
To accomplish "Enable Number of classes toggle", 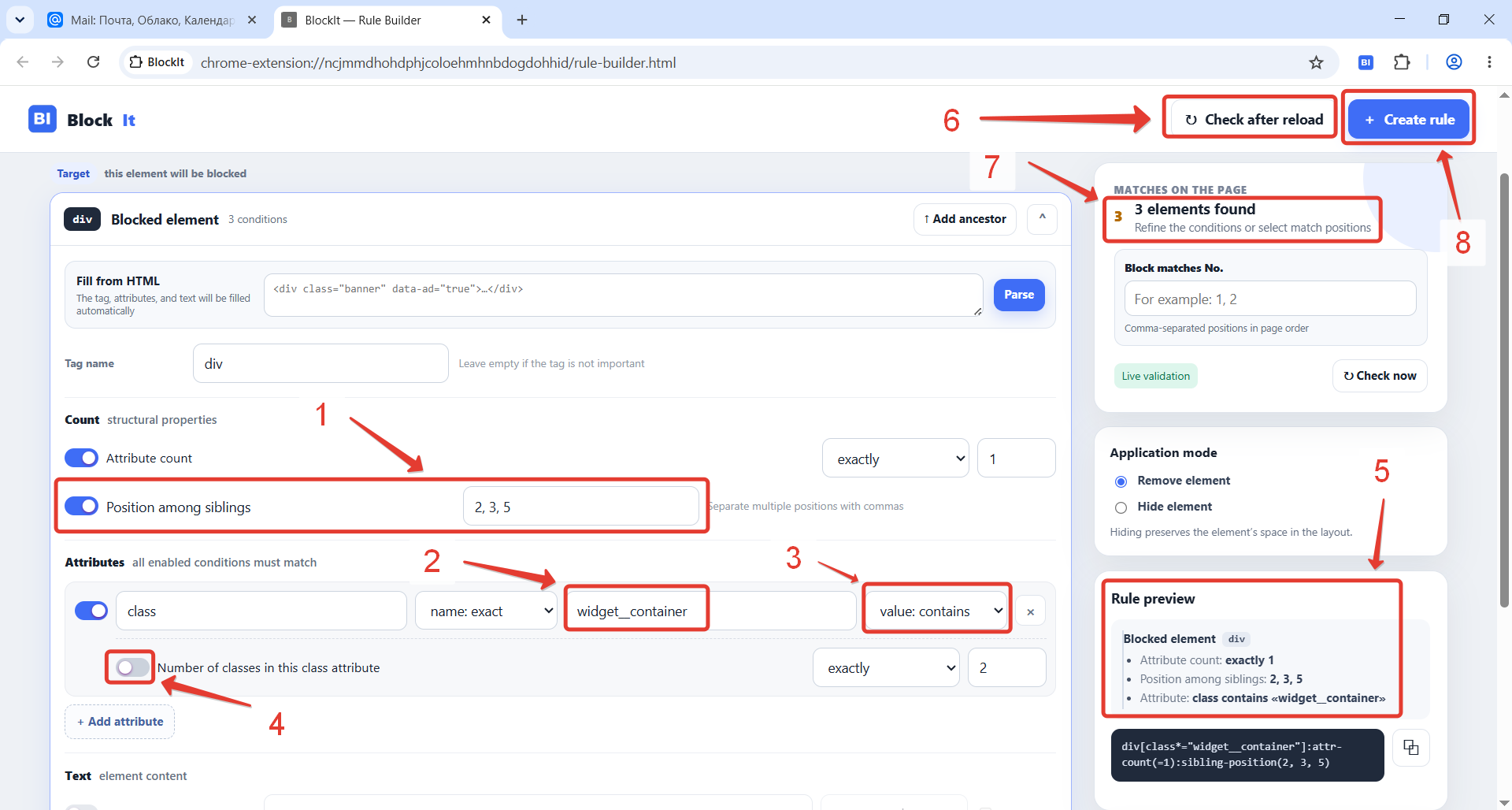I will pyautogui.click(x=132, y=667).
